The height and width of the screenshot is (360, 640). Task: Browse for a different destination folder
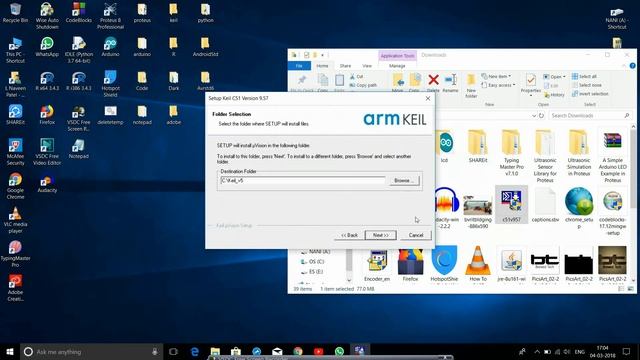(404, 180)
